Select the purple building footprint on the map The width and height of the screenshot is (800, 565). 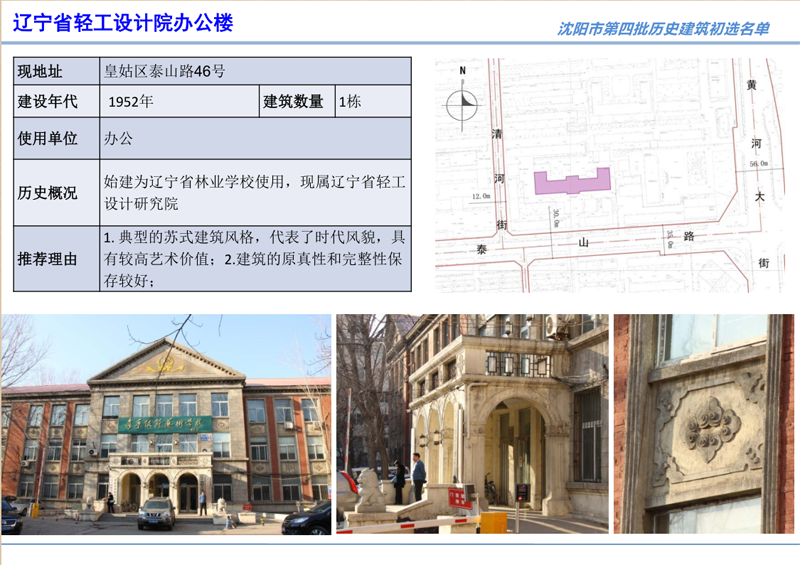point(573,181)
